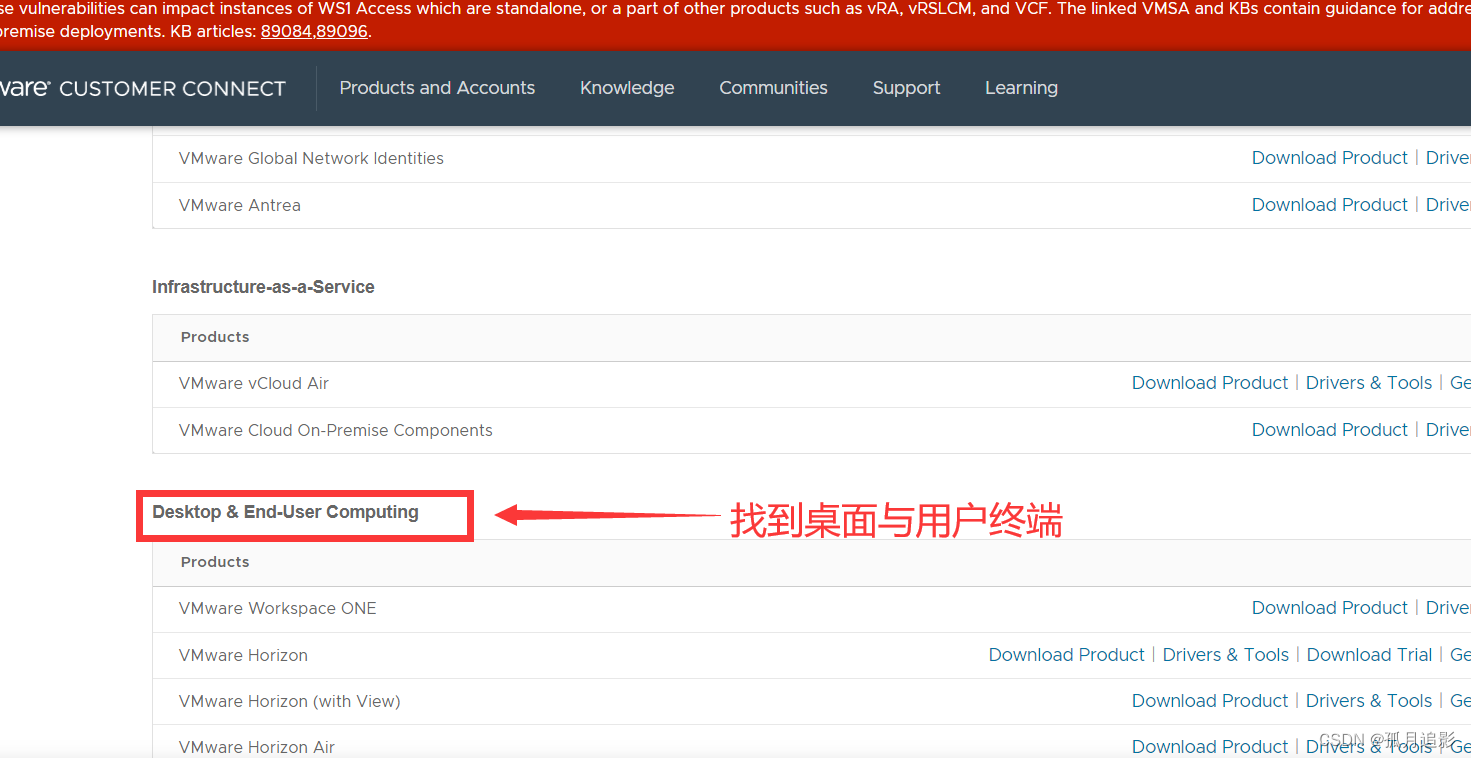Click the VMware Horizon product name
Viewport: 1471px width, 758px height.
(243, 655)
